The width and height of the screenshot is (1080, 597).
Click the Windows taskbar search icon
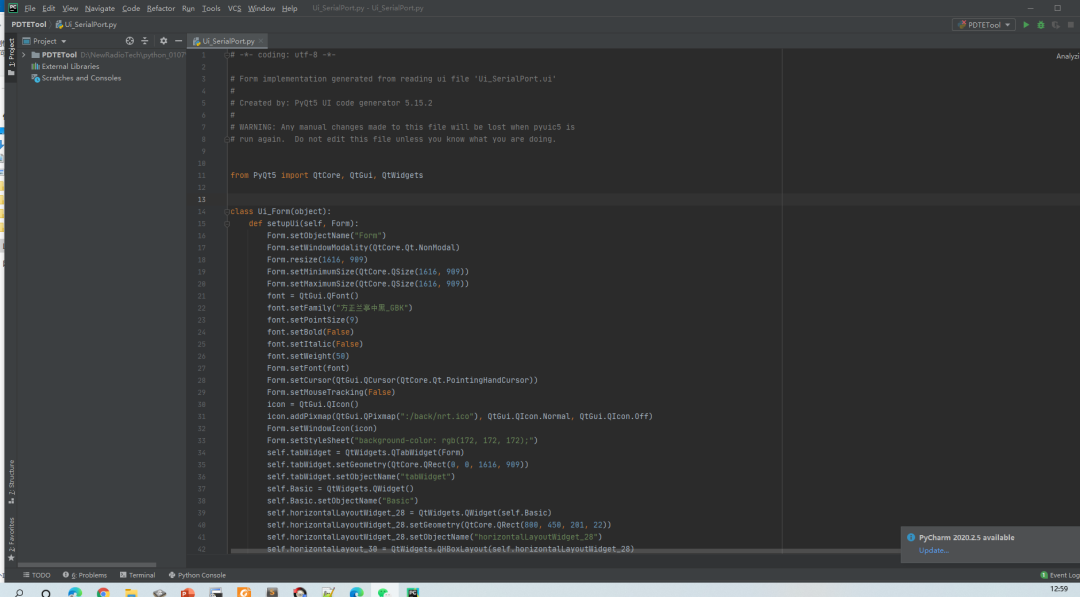[19, 592]
